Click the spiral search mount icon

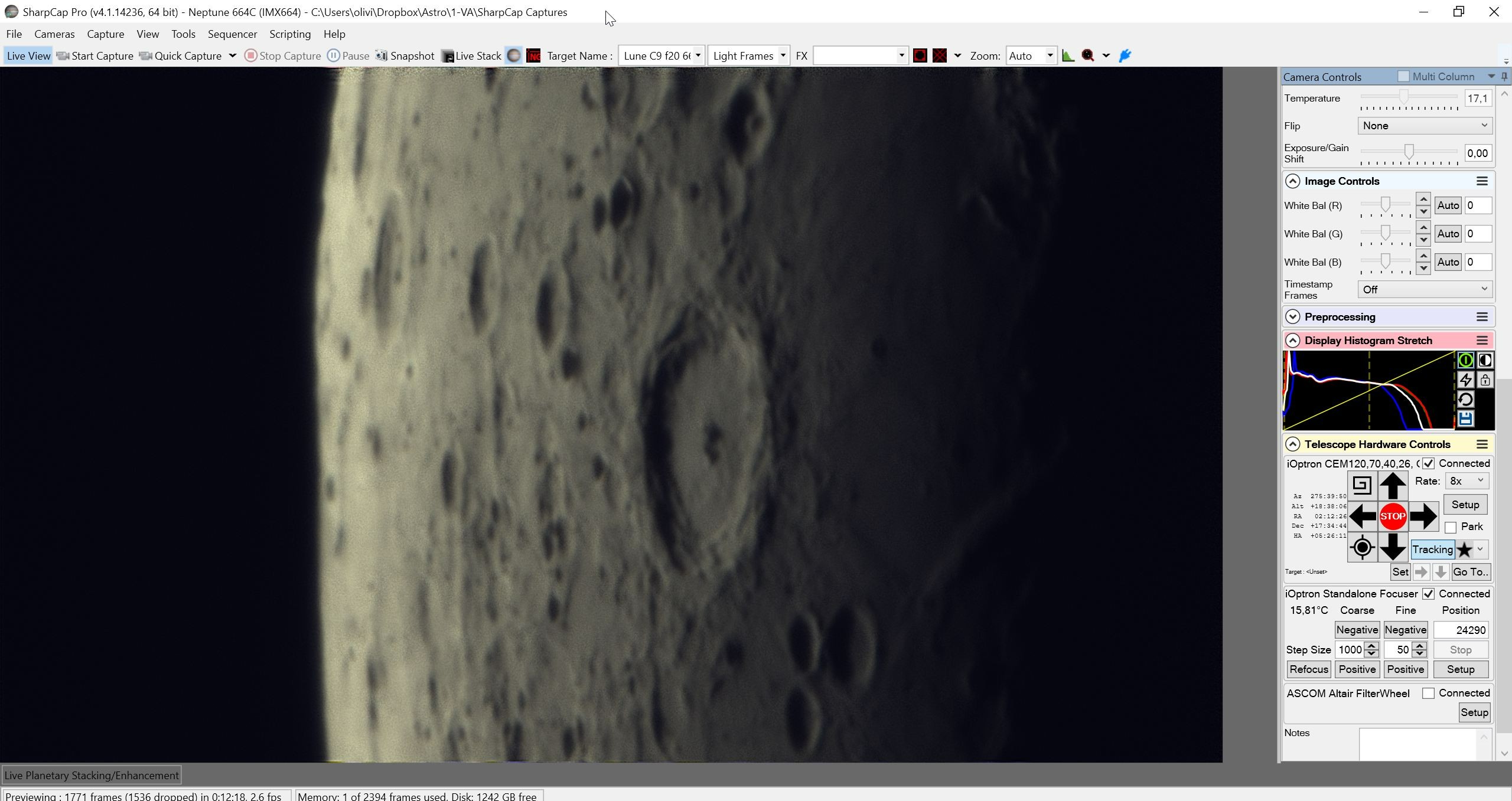1362,485
